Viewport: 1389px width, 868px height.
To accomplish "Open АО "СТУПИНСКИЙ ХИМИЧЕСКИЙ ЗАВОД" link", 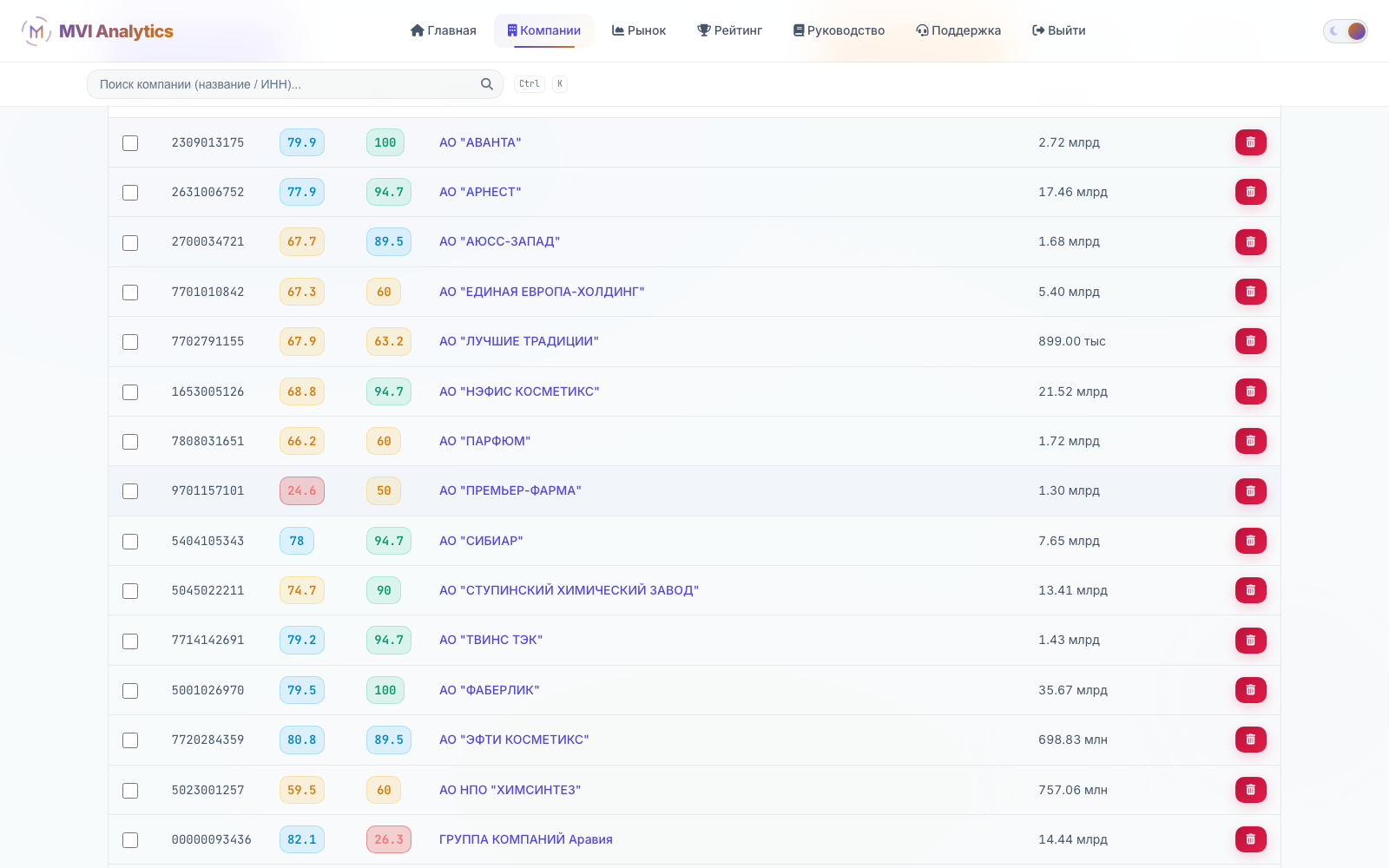I will pos(569,590).
